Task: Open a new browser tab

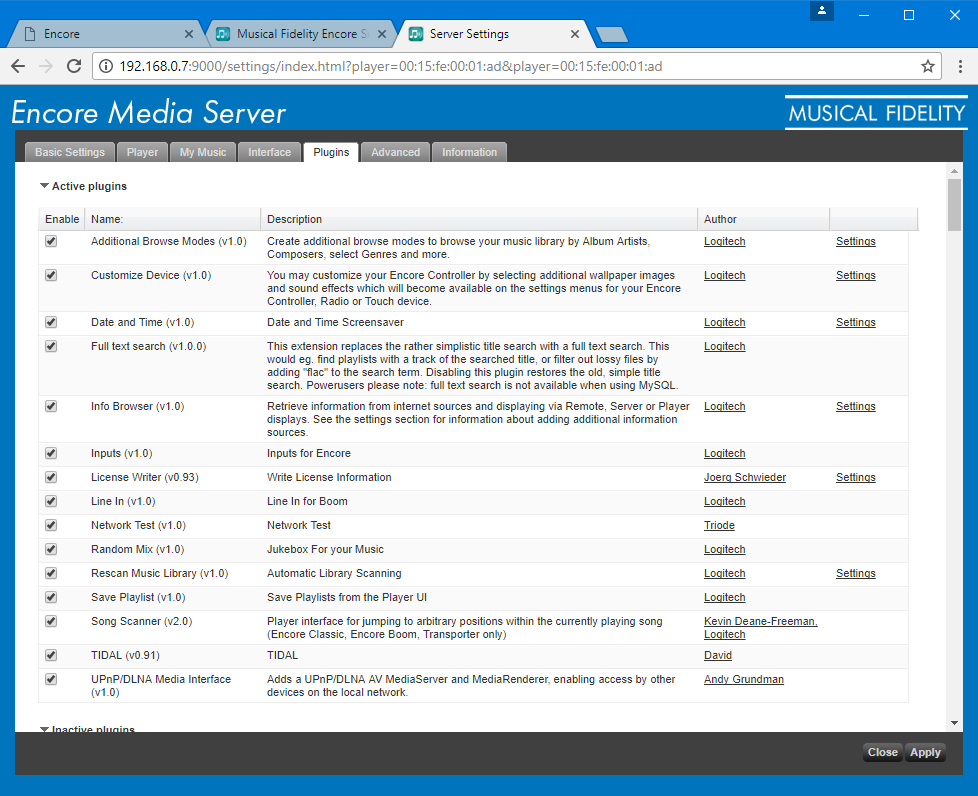Action: (612, 35)
